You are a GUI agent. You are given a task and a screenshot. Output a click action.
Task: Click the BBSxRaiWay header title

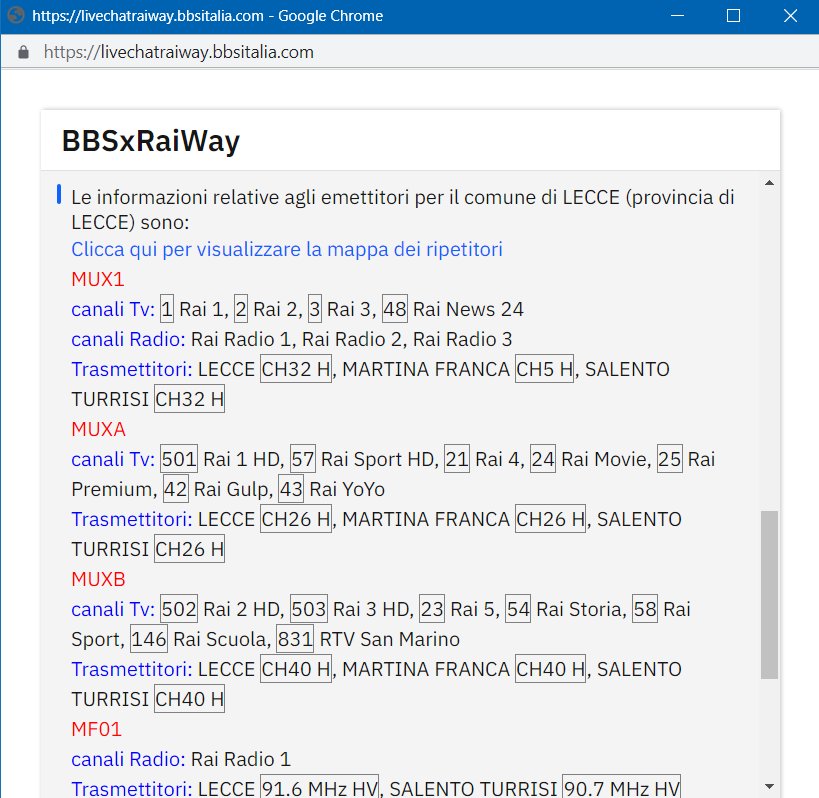click(x=150, y=141)
